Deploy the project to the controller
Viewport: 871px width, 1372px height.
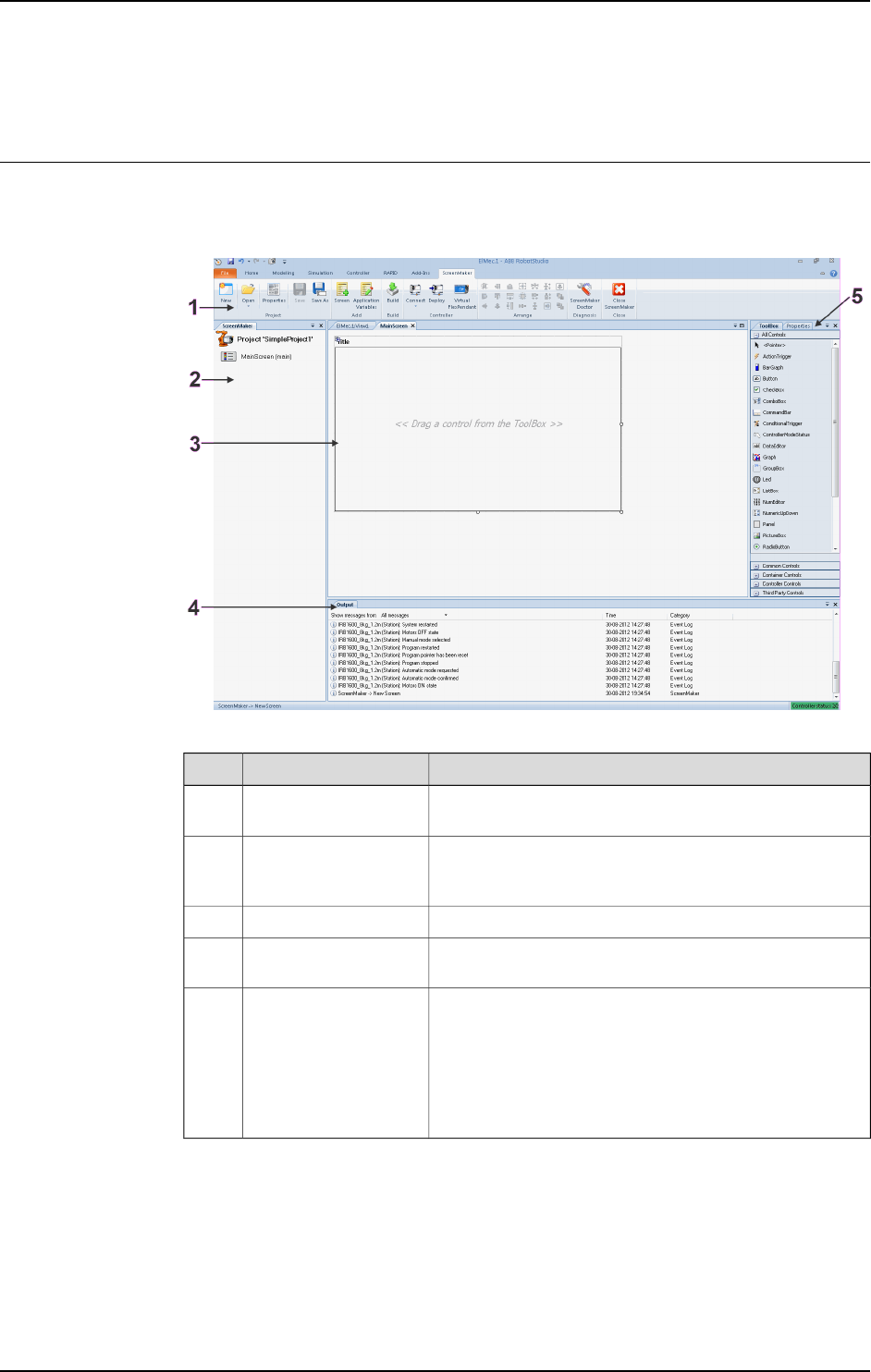tap(436, 293)
